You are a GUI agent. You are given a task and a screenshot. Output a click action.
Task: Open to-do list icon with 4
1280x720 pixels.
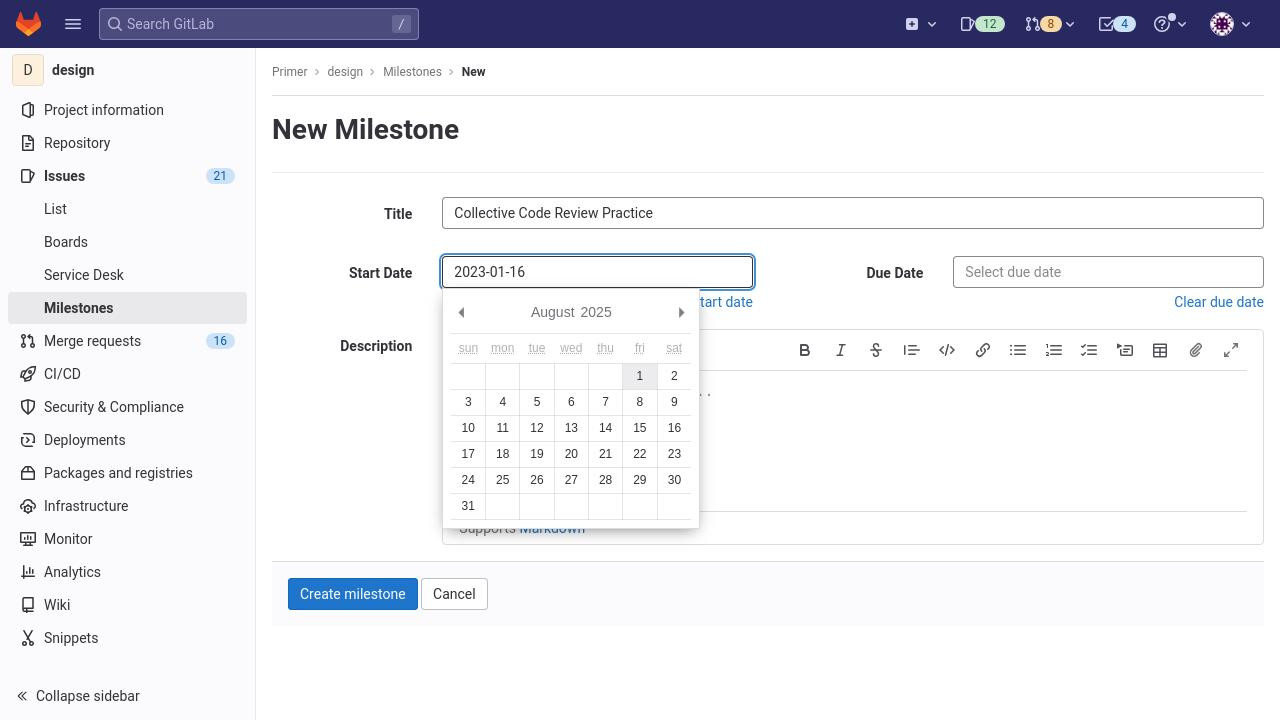pos(1116,24)
